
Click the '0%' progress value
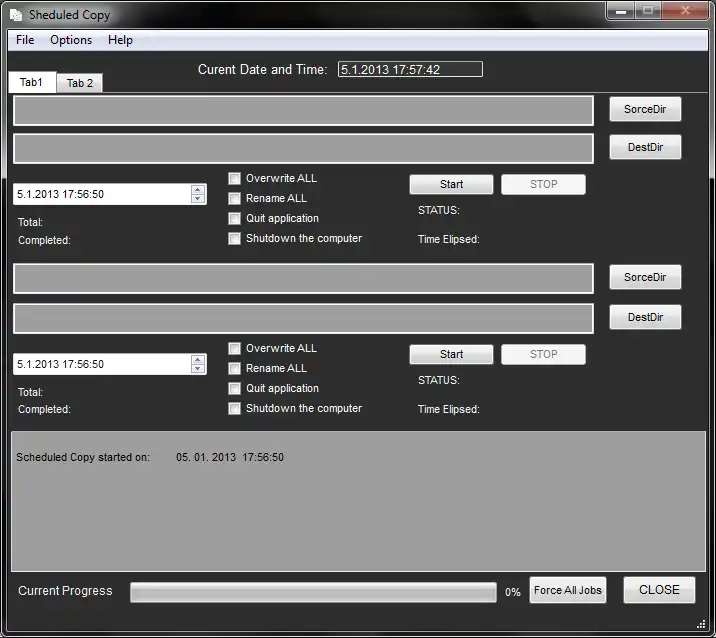512,592
